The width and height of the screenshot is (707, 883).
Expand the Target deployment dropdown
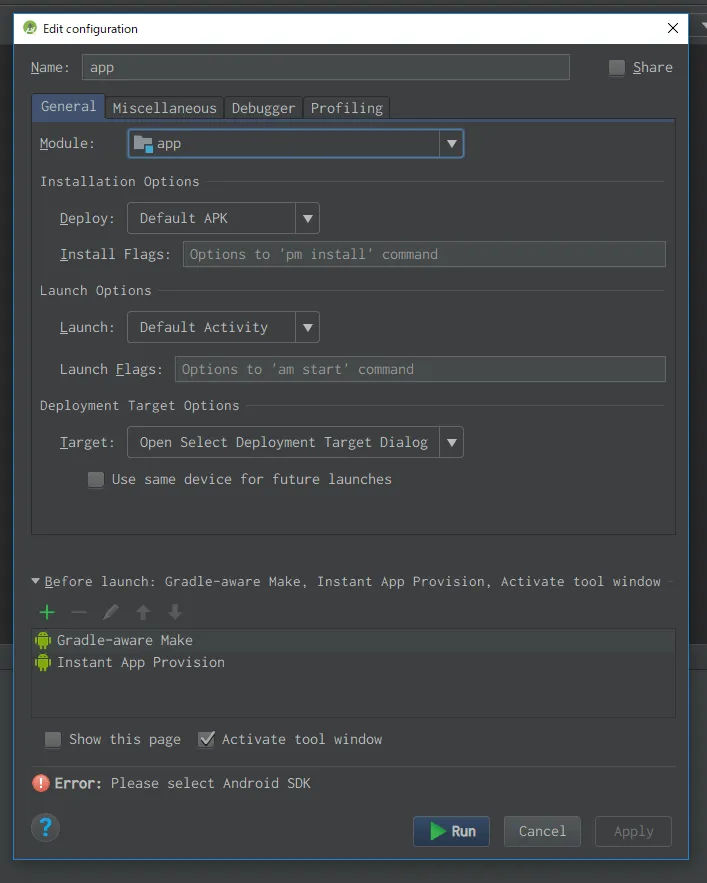pyautogui.click(x=451, y=442)
